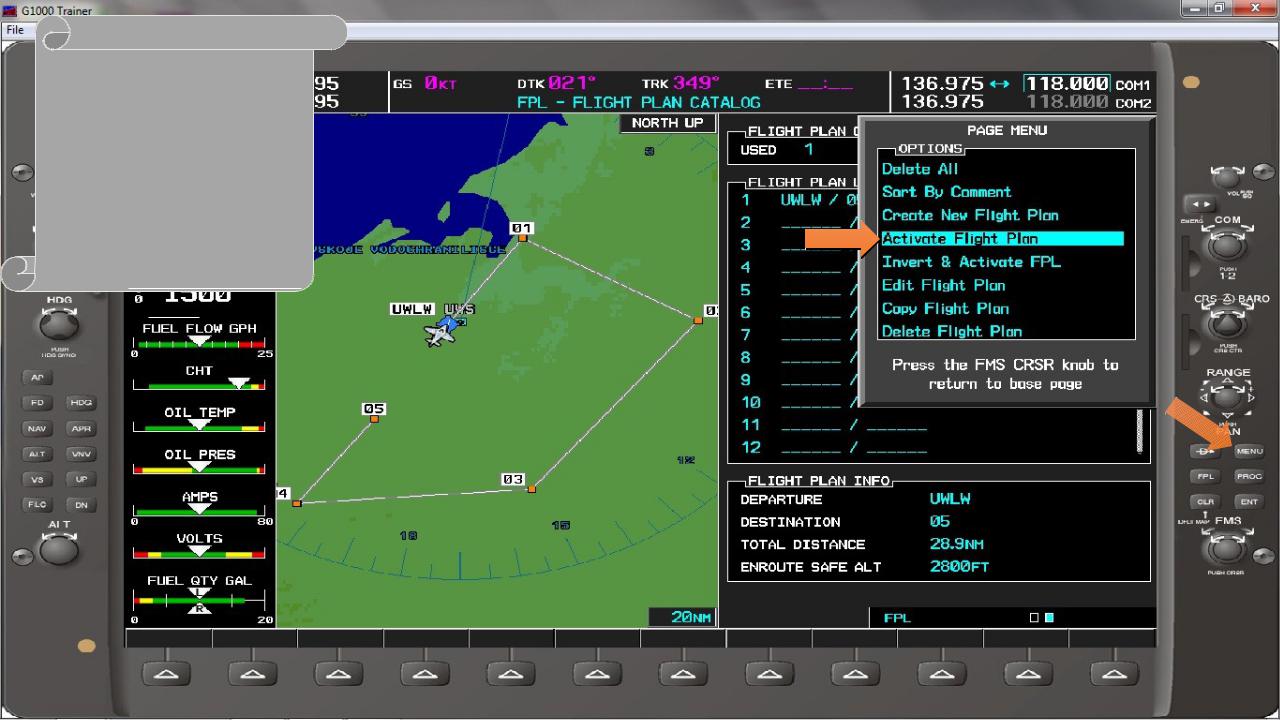Select Sort By Comment option
Viewport: 1280px width, 720px height.
point(946,192)
